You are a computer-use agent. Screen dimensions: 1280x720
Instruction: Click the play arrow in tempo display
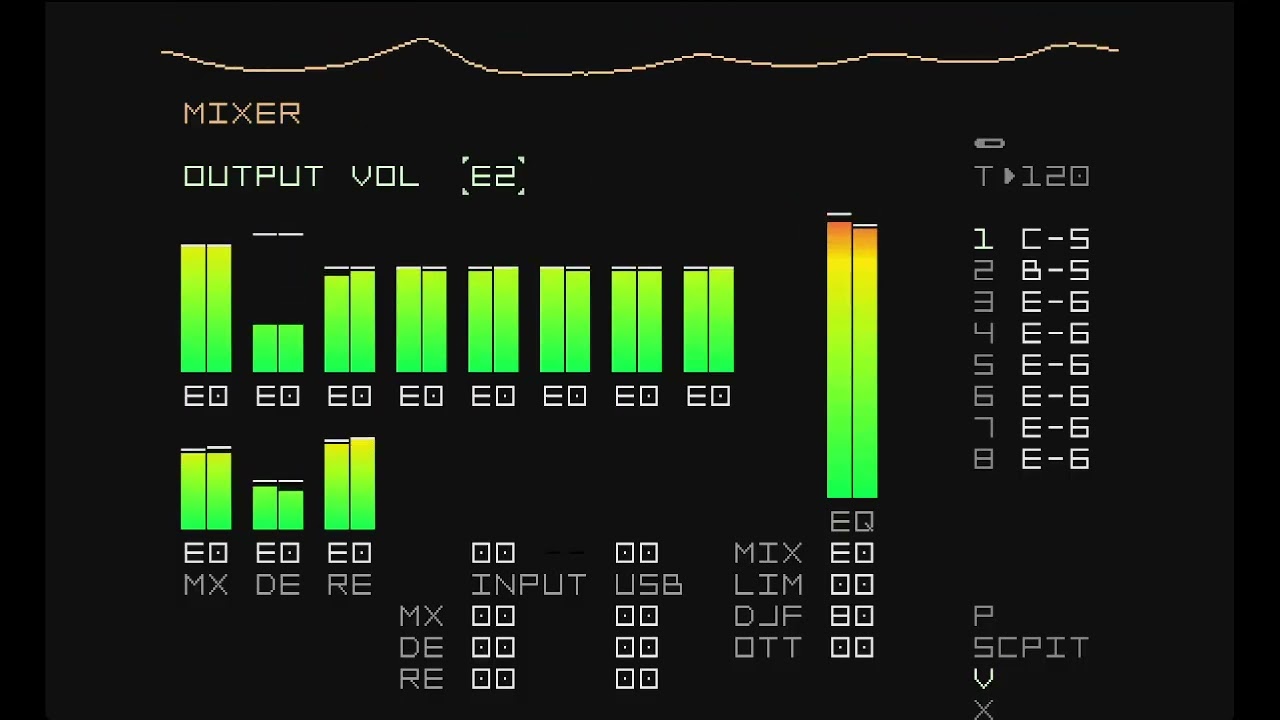(x=1009, y=176)
